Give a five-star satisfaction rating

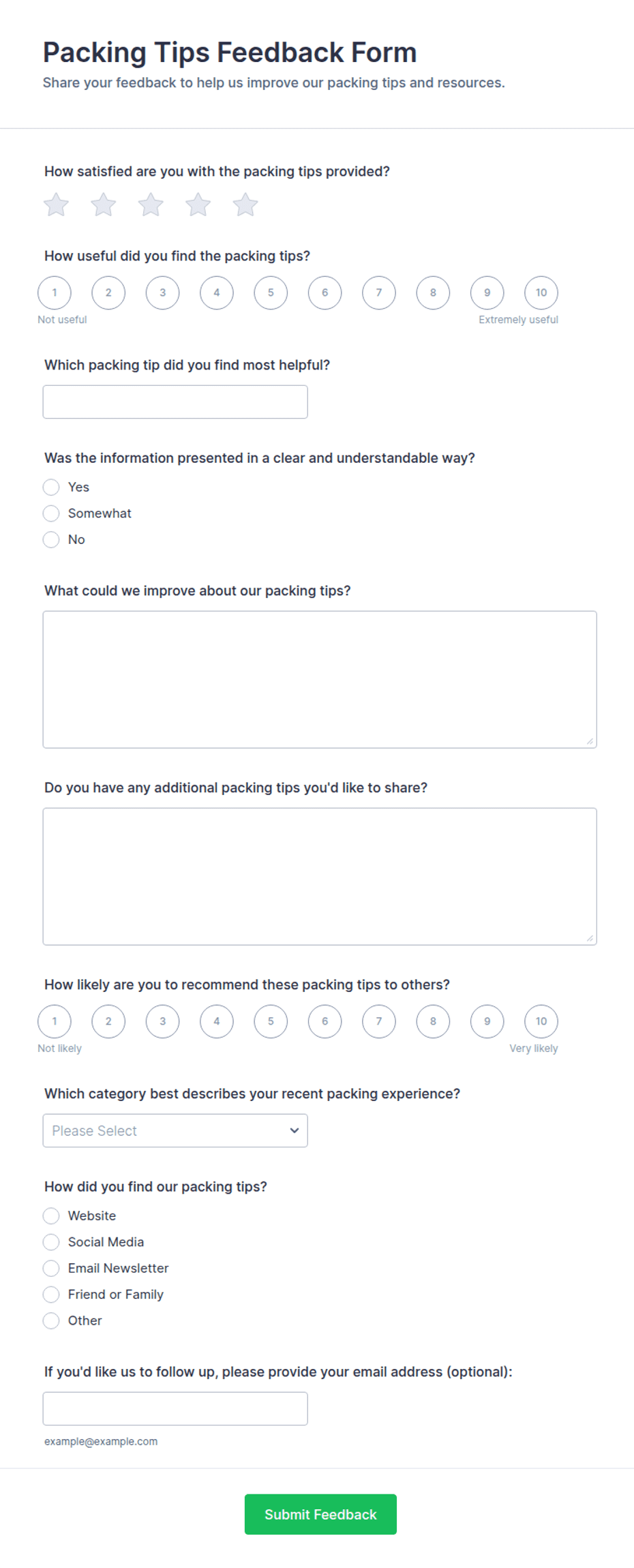point(245,205)
